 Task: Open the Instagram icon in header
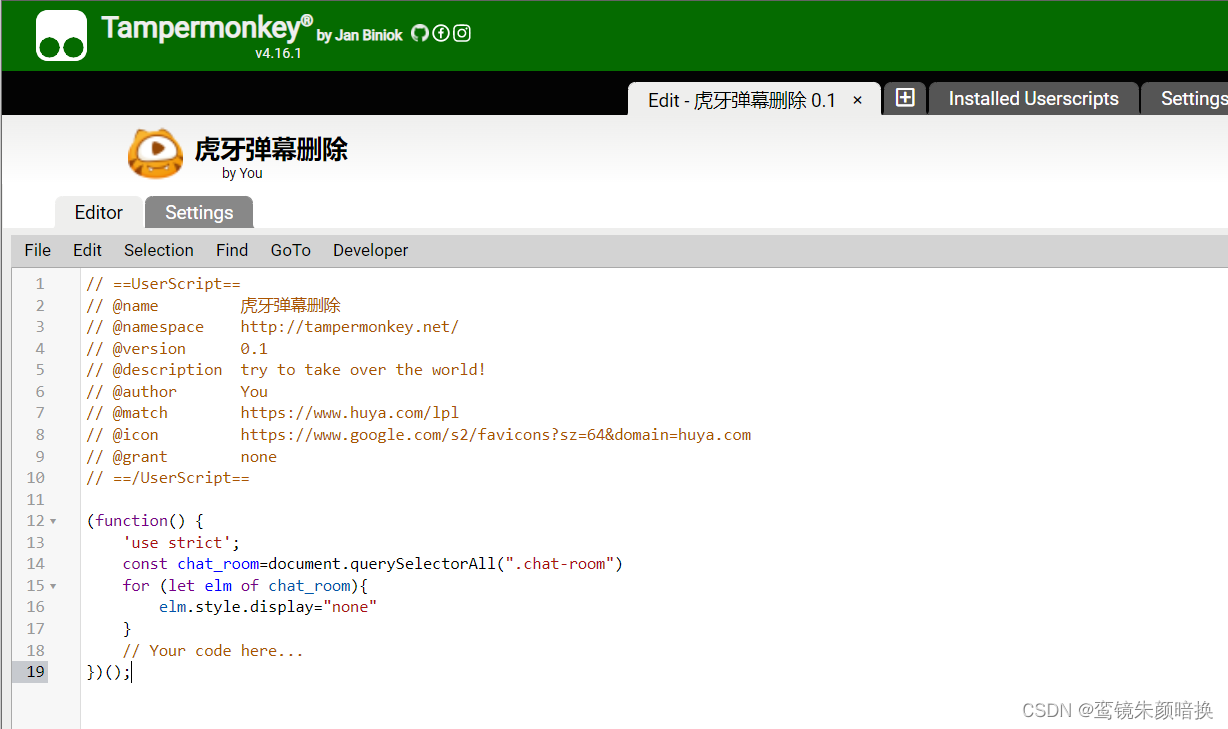click(461, 33)
